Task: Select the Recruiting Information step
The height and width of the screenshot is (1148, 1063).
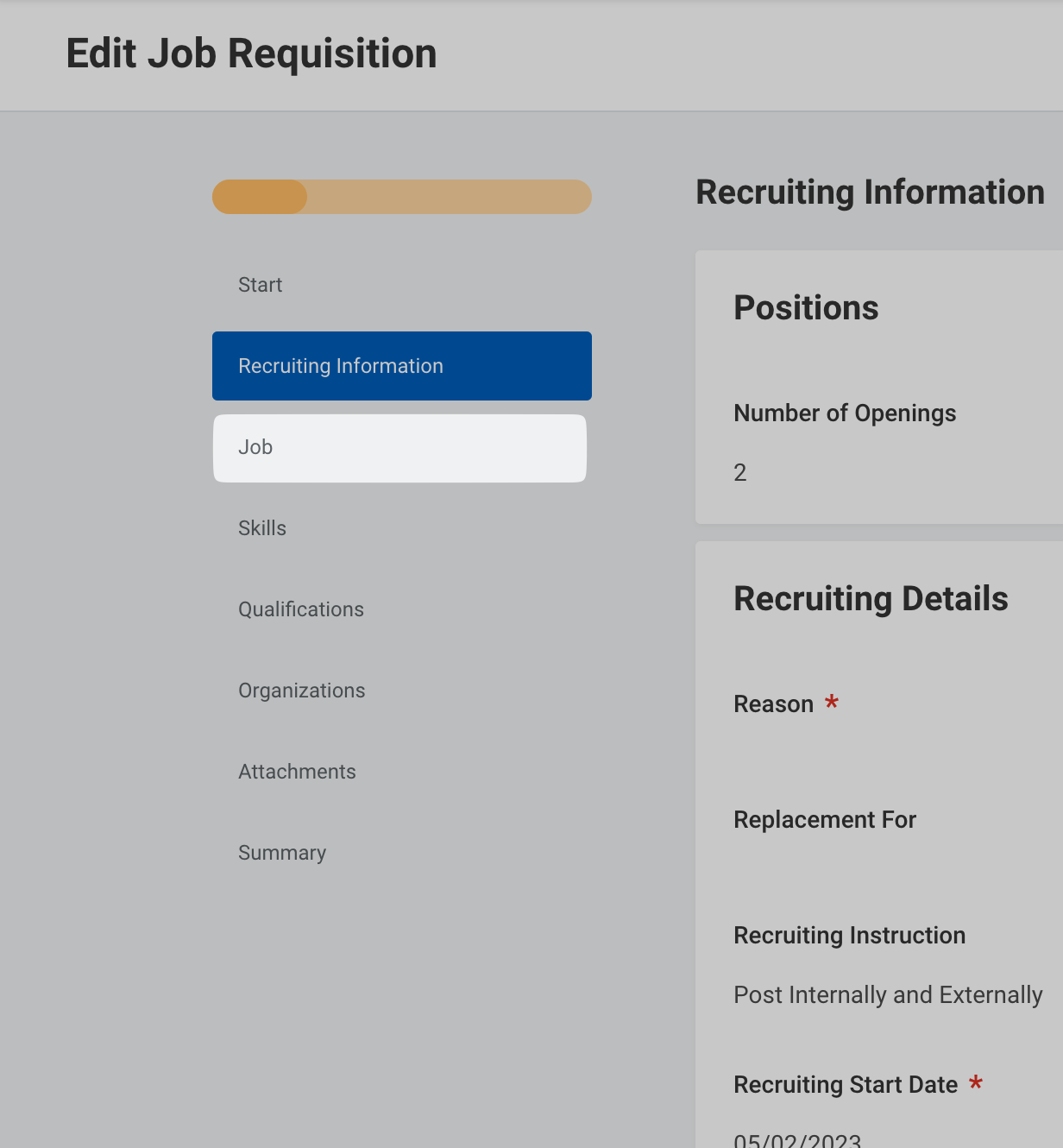Action: tap(401, 366)
